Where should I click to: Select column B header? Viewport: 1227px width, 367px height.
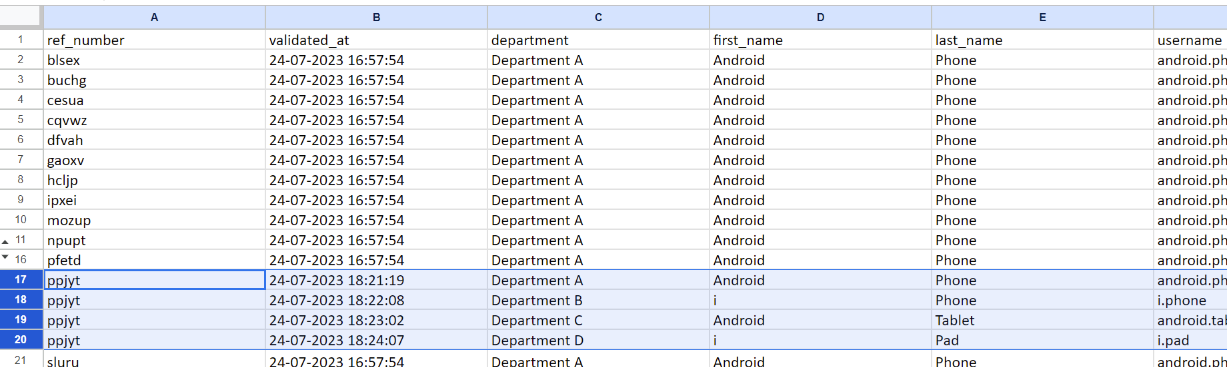[376, 17]
